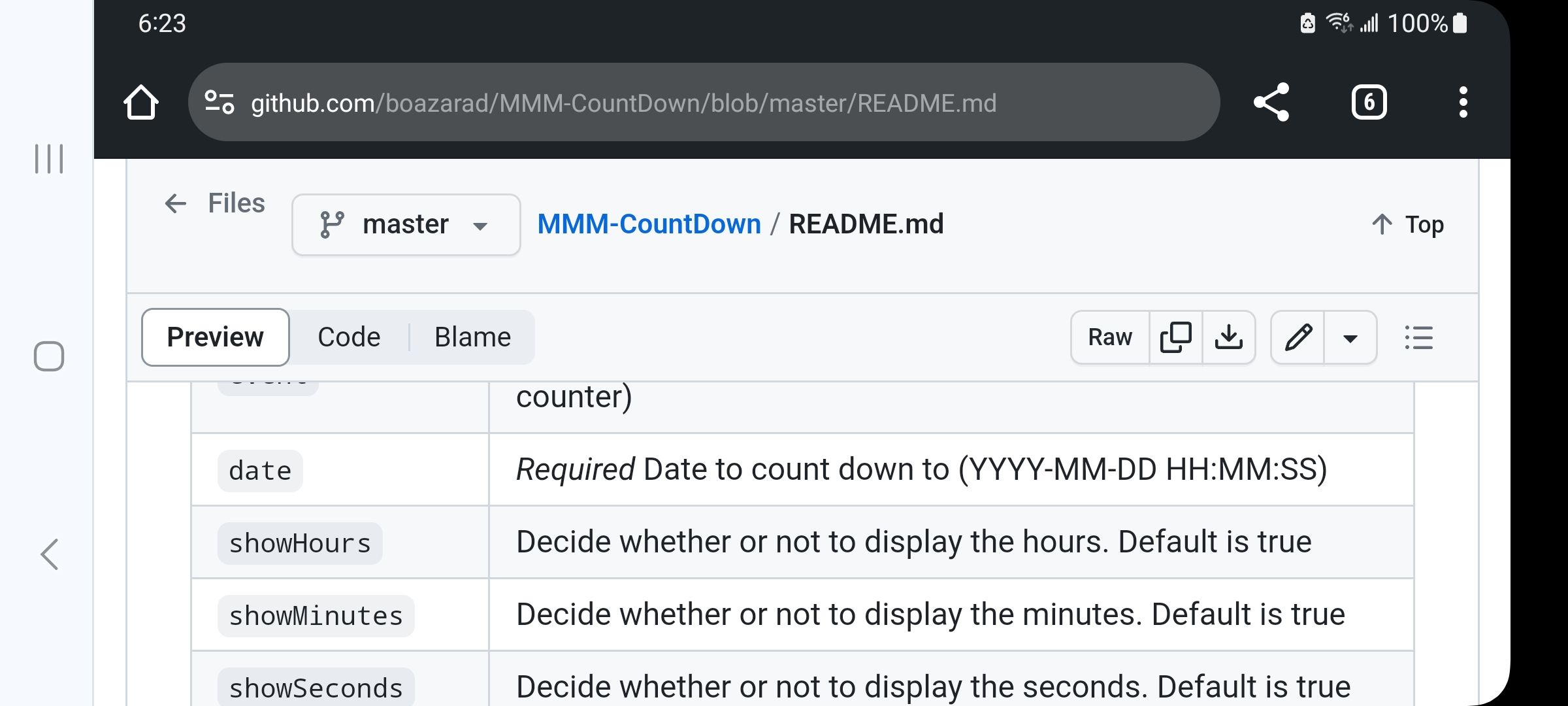Expand the master branch dropdown

click(x=406, y=225)
